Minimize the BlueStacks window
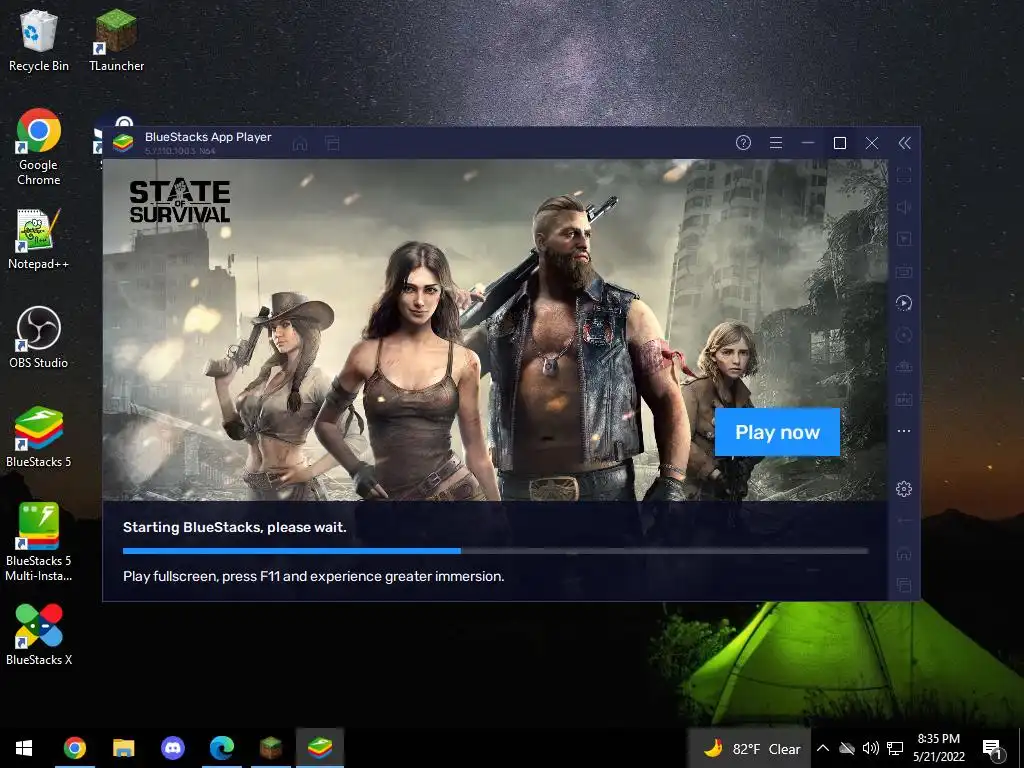 point(808,143)
